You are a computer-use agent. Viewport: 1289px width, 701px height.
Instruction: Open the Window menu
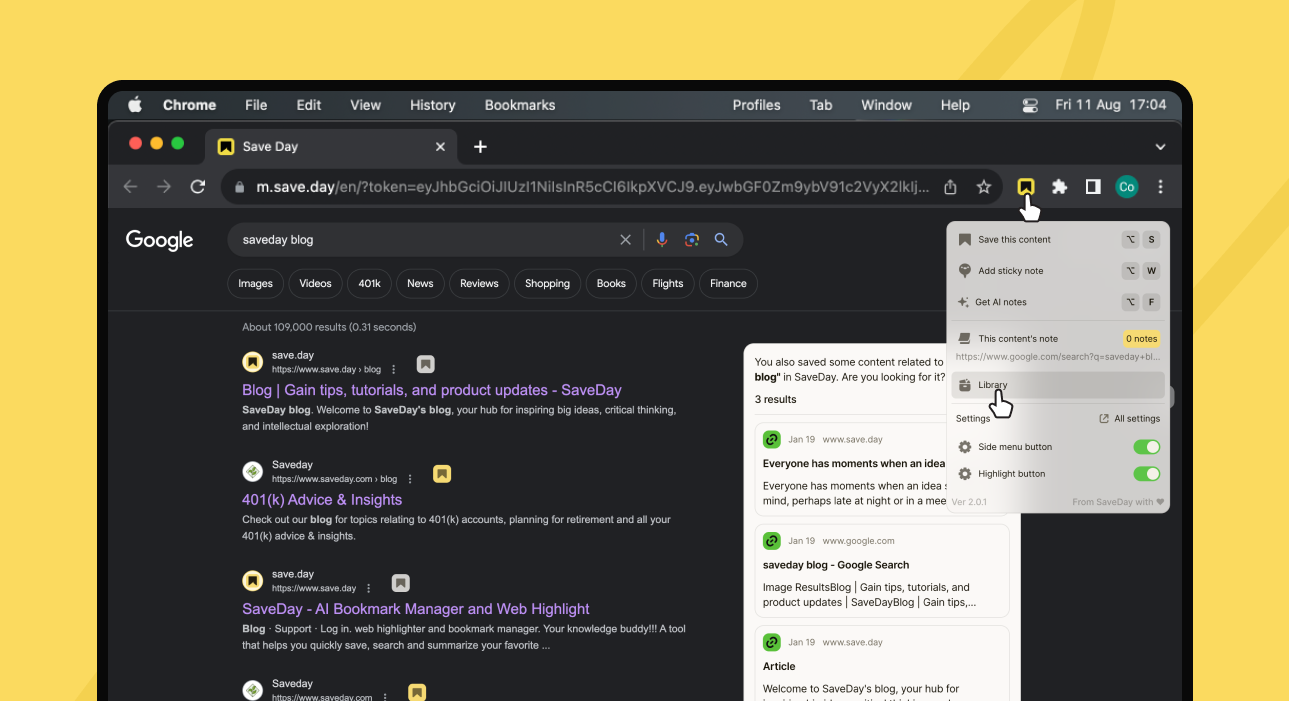(886, 105)
